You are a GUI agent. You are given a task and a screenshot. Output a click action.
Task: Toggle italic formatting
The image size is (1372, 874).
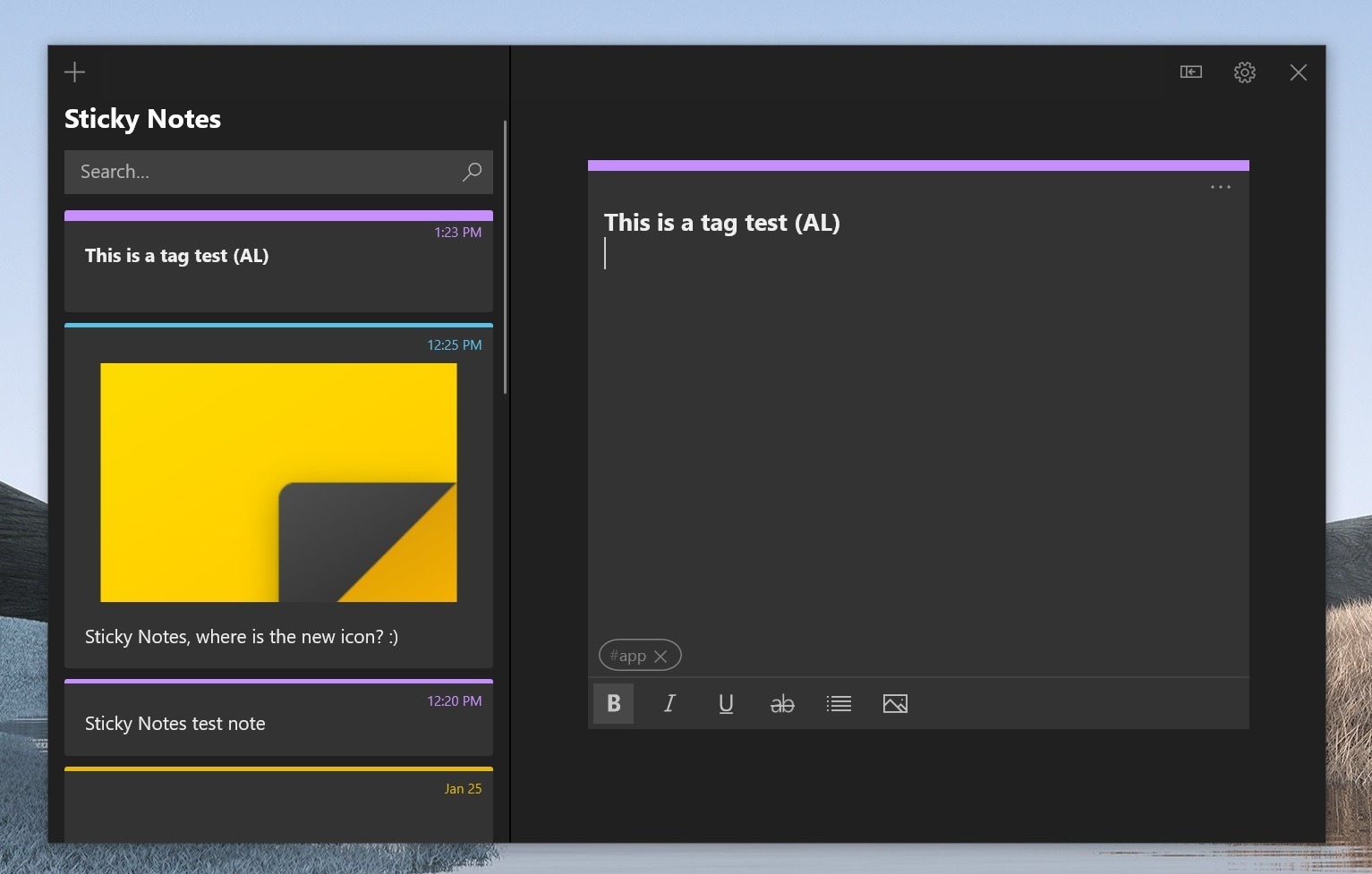(669, 704)
